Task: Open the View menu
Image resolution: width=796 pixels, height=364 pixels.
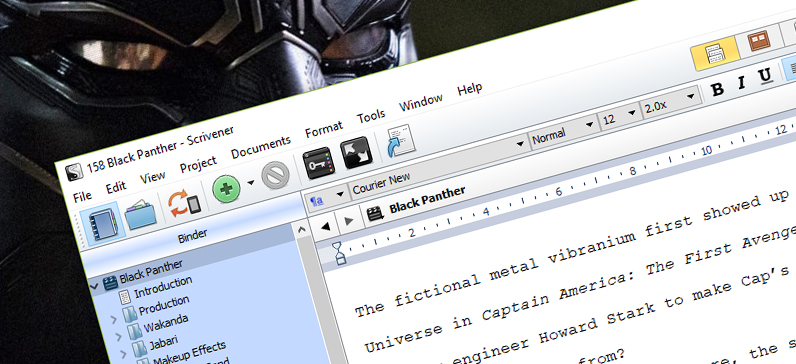Action: tap(152, 177)
